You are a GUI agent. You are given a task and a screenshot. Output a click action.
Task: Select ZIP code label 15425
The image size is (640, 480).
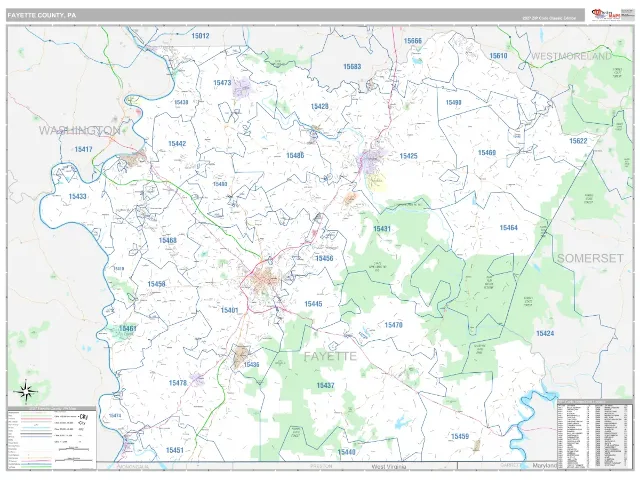409,156
